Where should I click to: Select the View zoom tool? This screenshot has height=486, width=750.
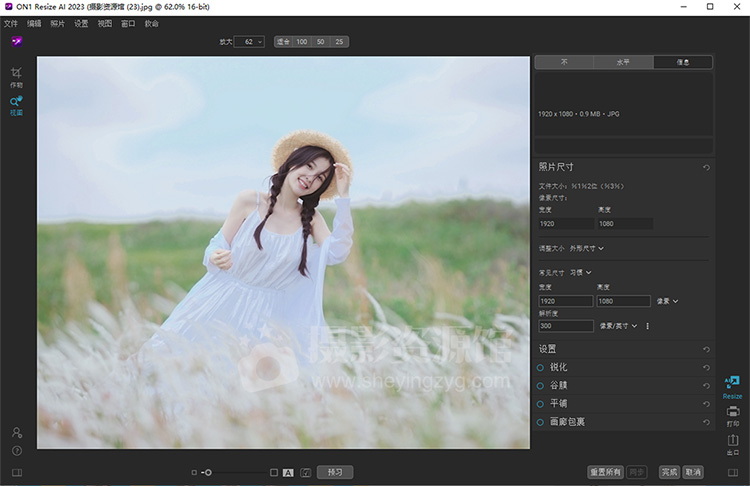[x=17, y=103]
